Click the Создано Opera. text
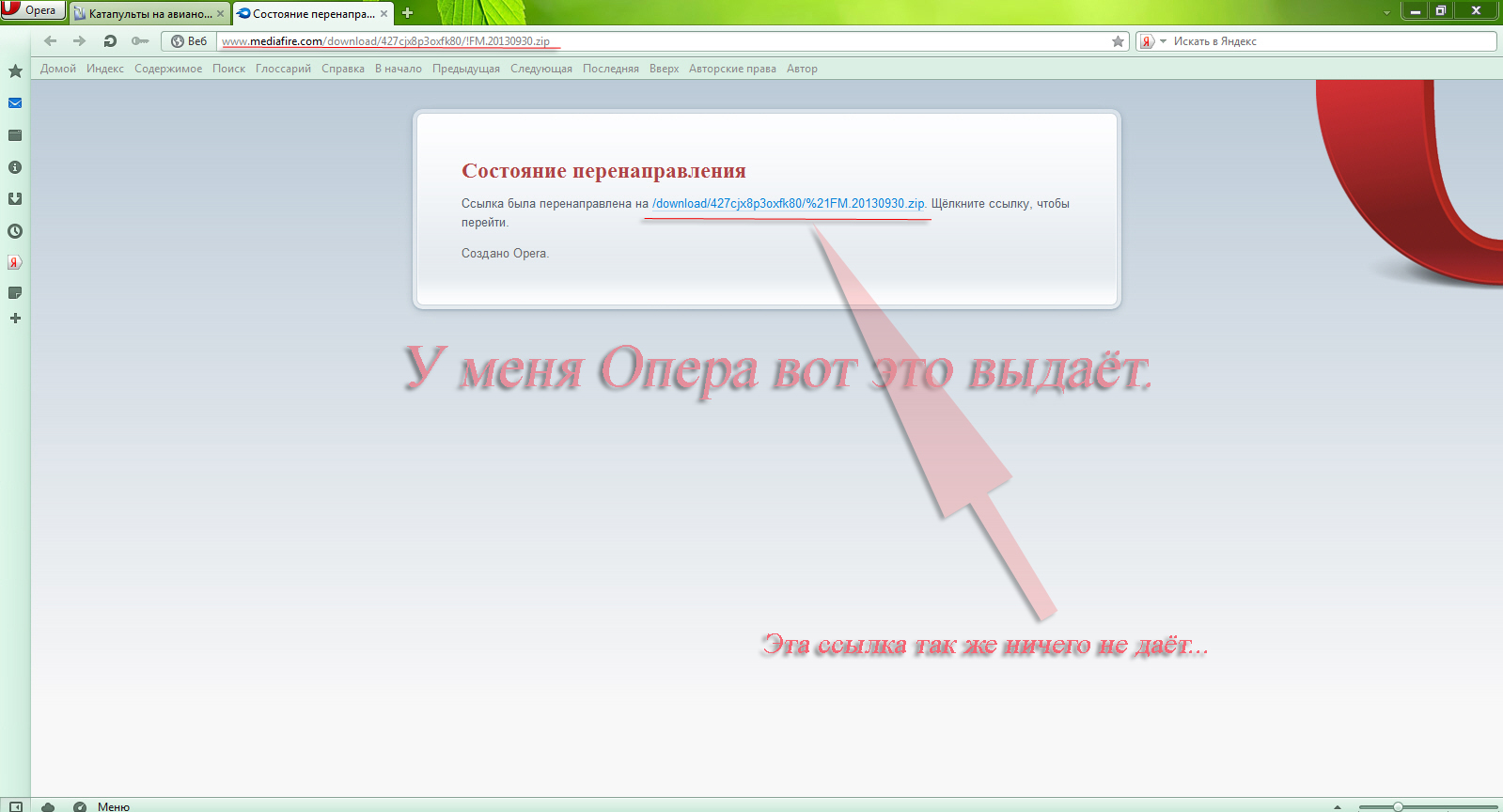This screenshot has height=812, width=1503. 505,254
